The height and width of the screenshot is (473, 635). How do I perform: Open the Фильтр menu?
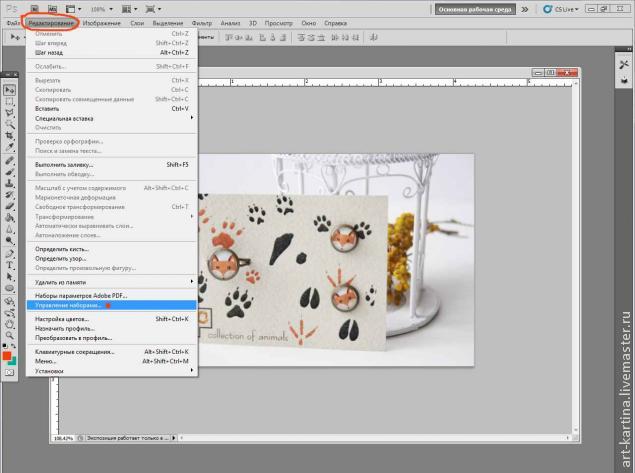tap(202, 23)
